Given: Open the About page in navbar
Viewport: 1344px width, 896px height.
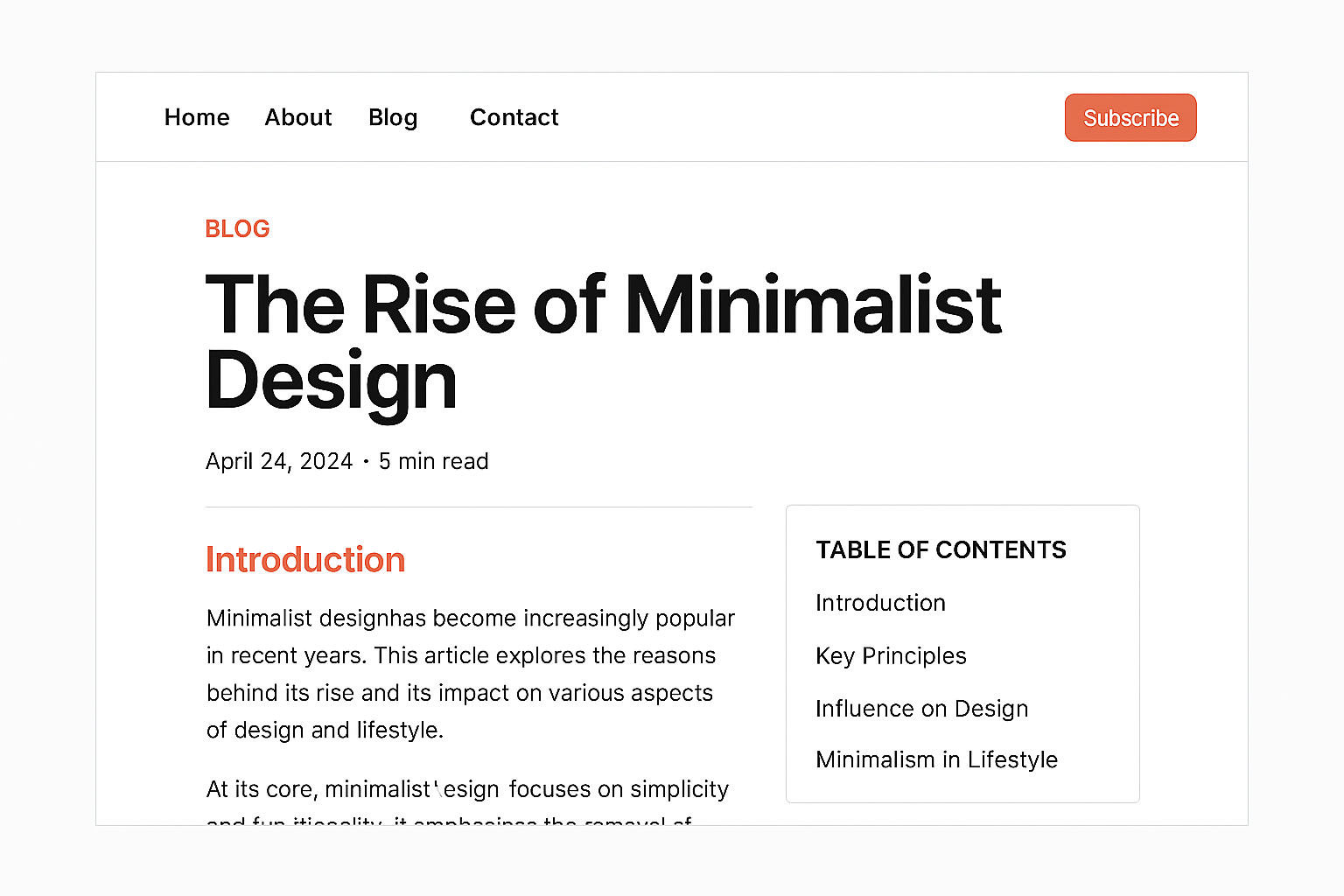Looking at the screenshot, I should pyautogui.click(x=298, y=117).
